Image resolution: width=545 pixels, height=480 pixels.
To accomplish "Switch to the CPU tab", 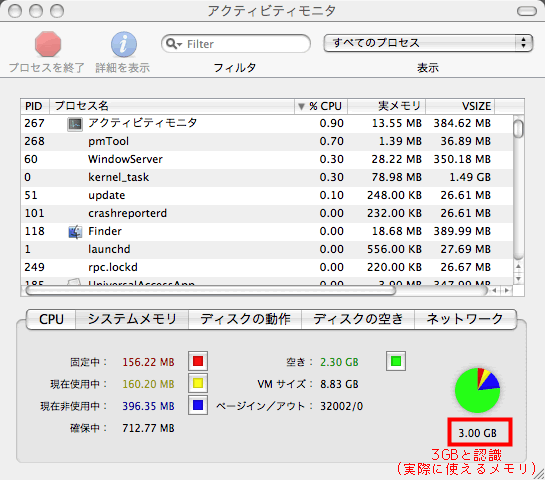I will [51, 319].
